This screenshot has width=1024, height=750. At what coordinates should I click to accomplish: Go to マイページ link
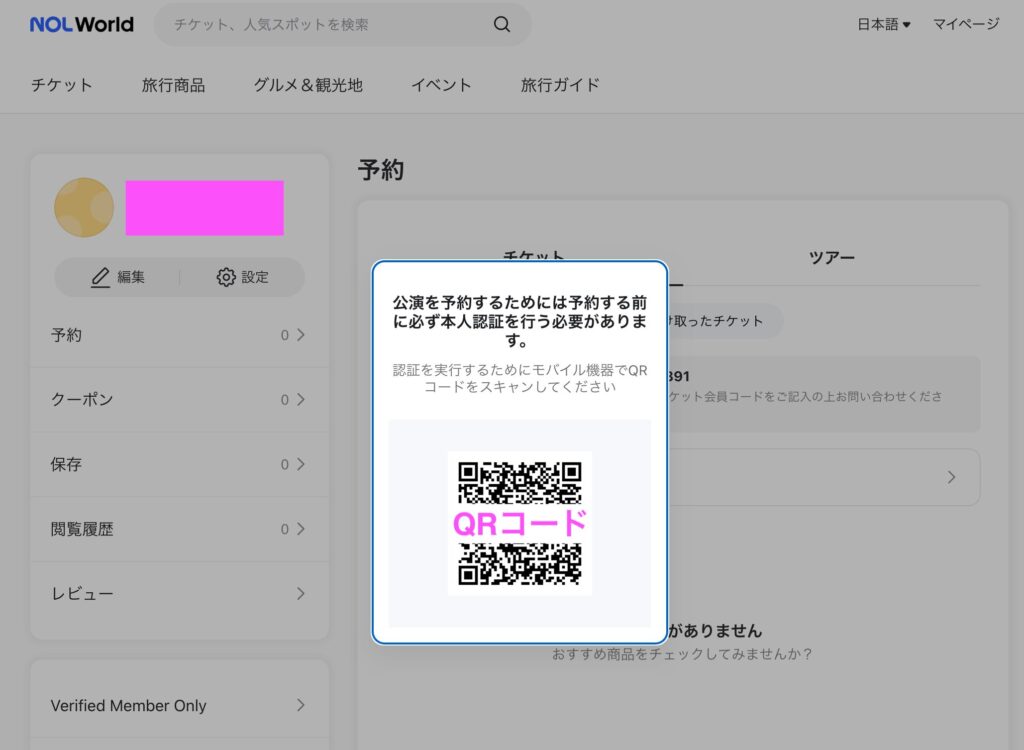point(966,24)
